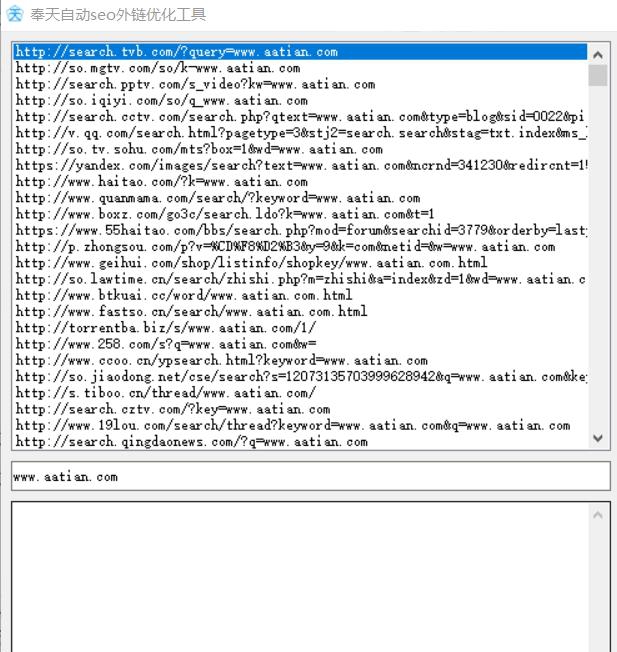Select the so.tv.sohu.com URL row
The width and height of the screenshot is (617, 652).
[300, 149]
